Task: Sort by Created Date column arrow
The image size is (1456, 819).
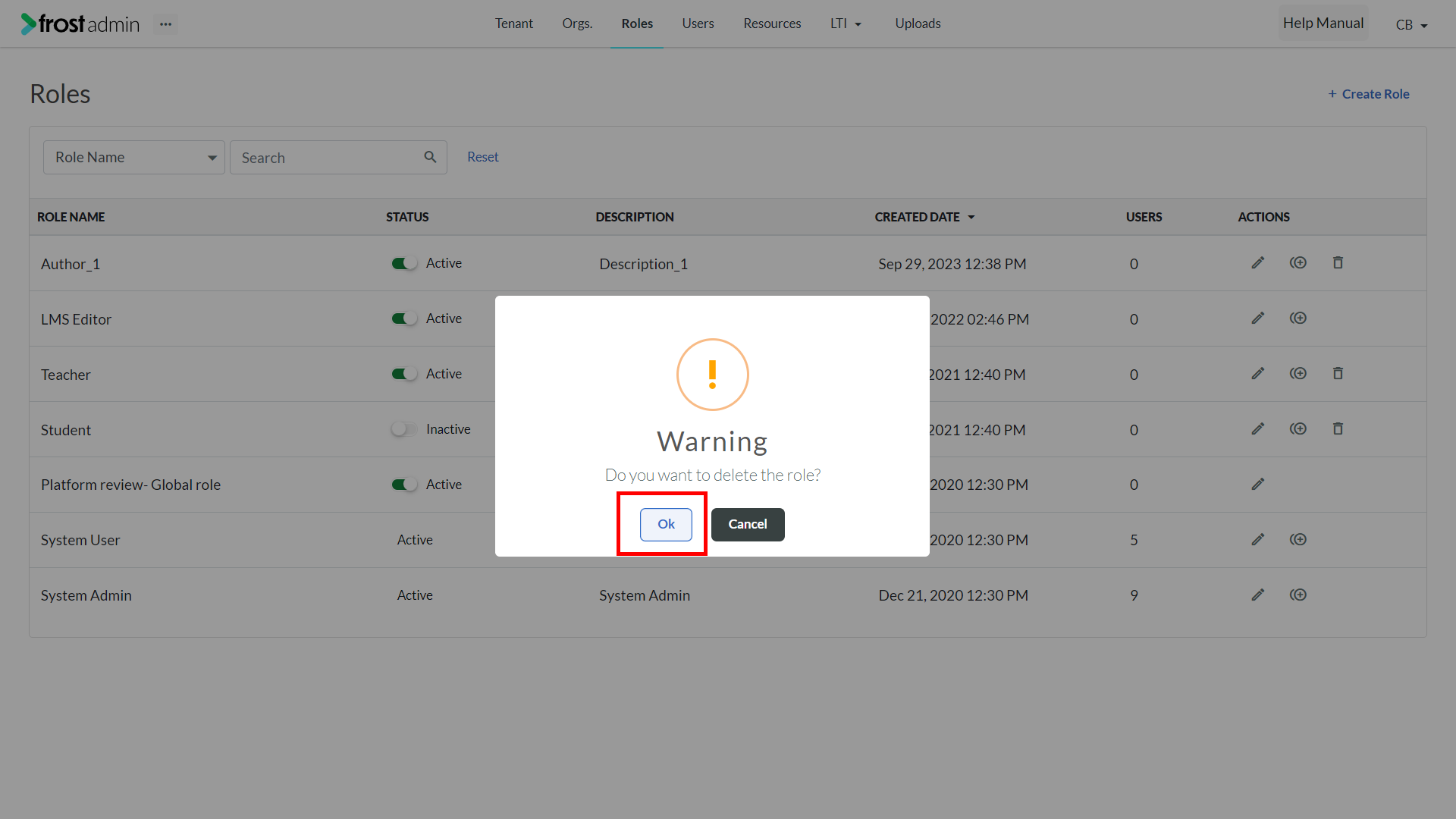Action: (971, 218)
